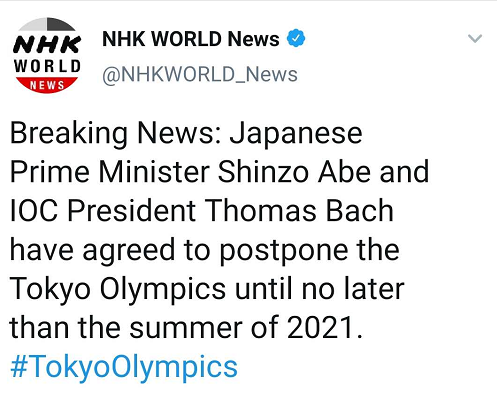Click the words "Prime Minister" in the tweet
This screenshot has height=400, width=497.
[x=110, y=172]
